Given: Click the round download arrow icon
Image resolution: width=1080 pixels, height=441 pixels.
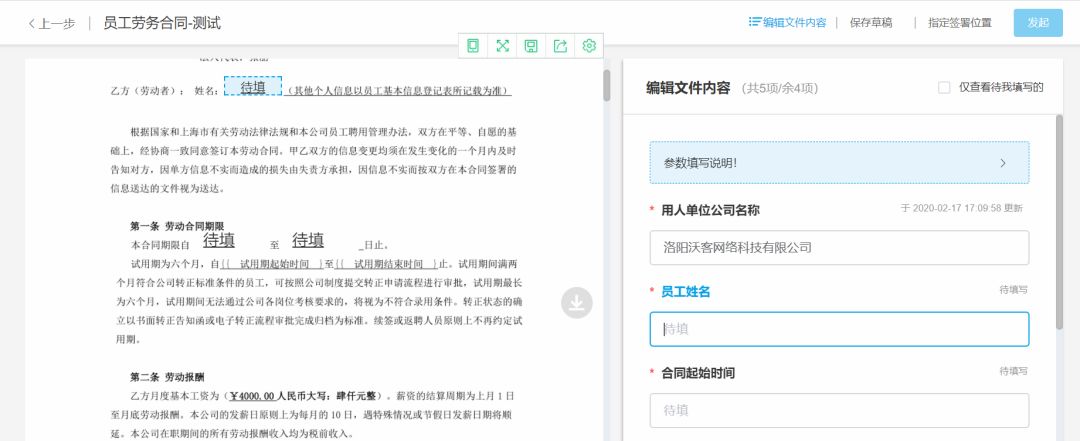Looking at the screenshot, I should click(x=576, y=303).
